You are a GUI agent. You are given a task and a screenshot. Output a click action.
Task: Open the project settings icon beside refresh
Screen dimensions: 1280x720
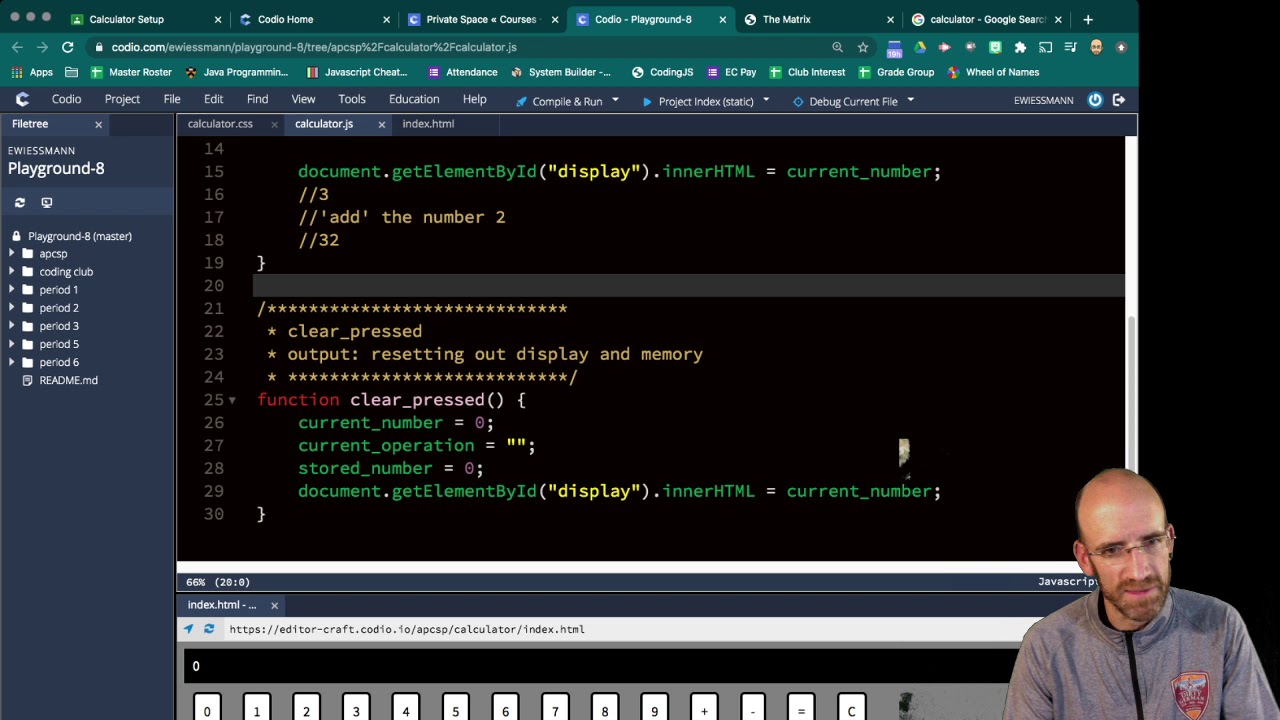(46, 202)
